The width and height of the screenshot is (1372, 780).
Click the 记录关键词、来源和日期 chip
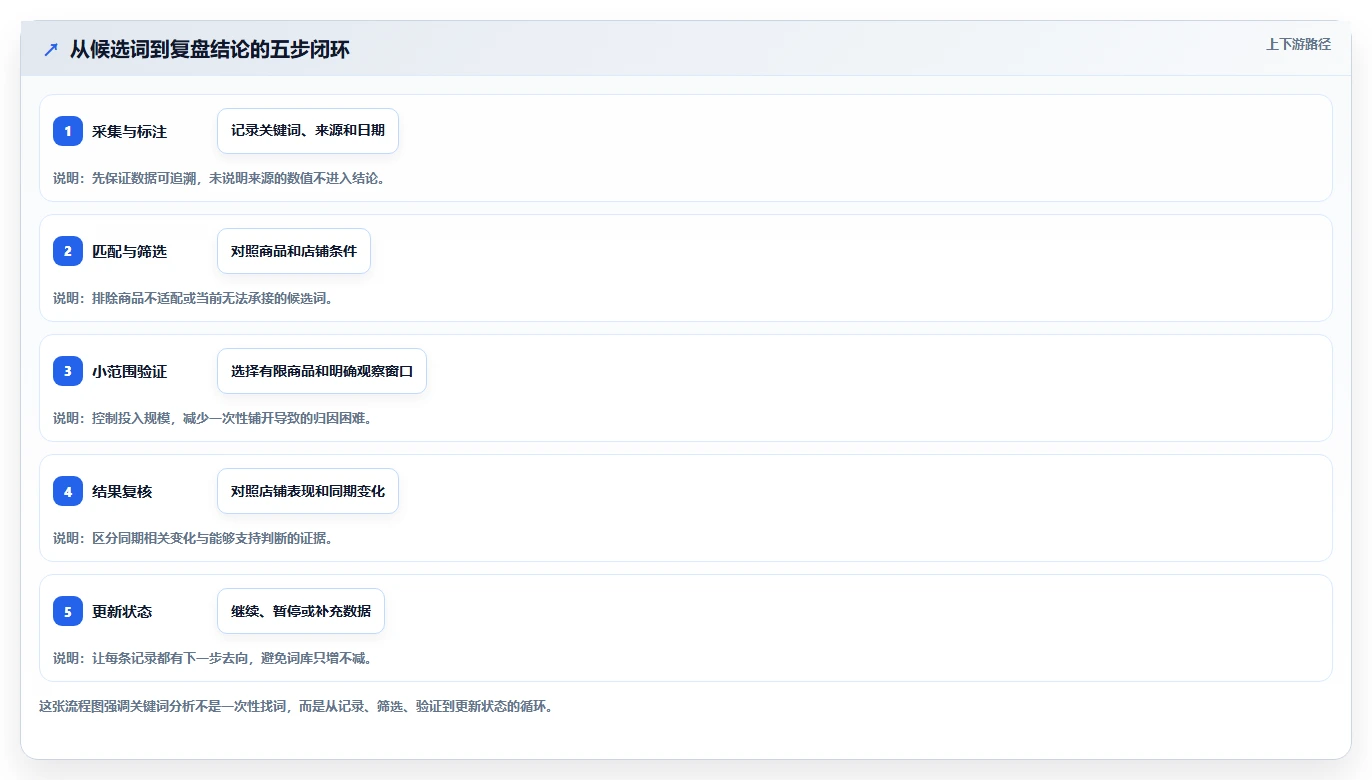point(308,131)
